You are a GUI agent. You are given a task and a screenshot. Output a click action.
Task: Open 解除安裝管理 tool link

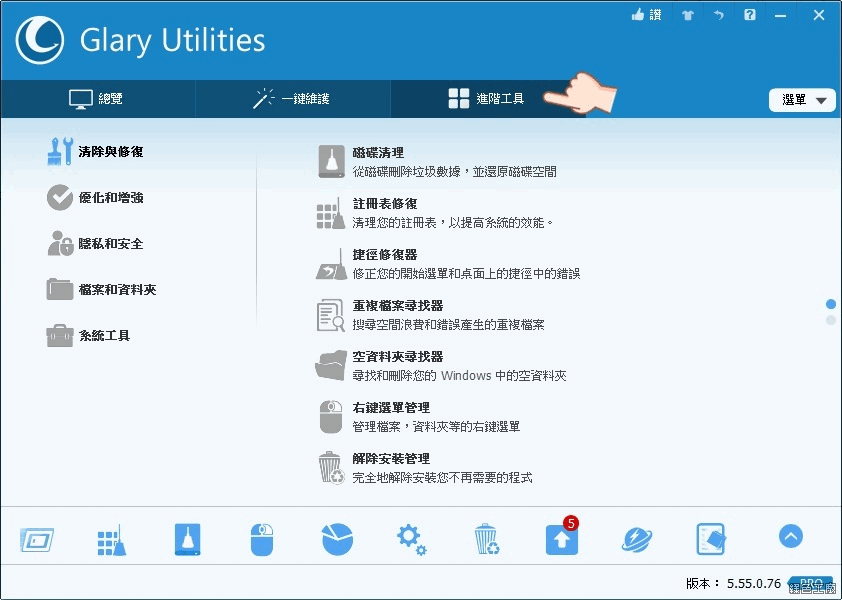[x=391, y=459]
